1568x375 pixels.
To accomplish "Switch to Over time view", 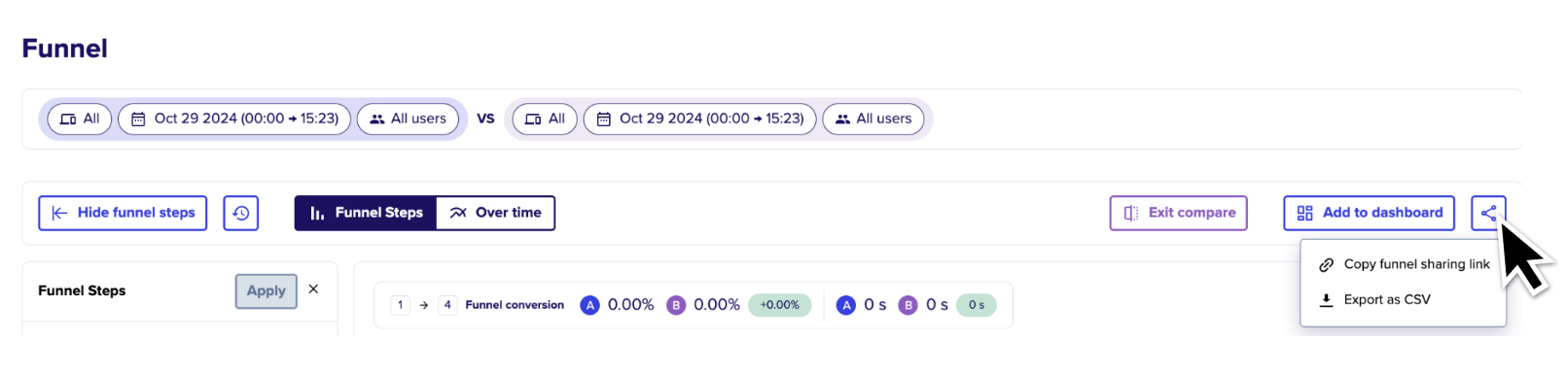I will [x=495, y=213].
